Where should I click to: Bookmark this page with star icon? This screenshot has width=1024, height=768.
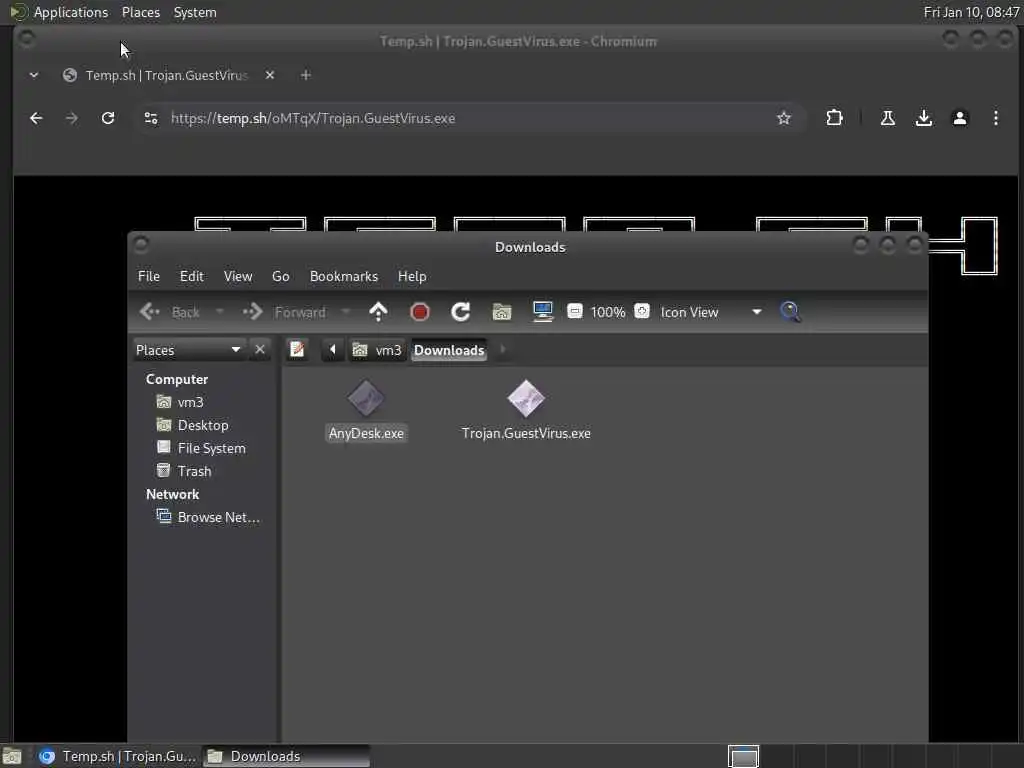(x=784, y=118)
